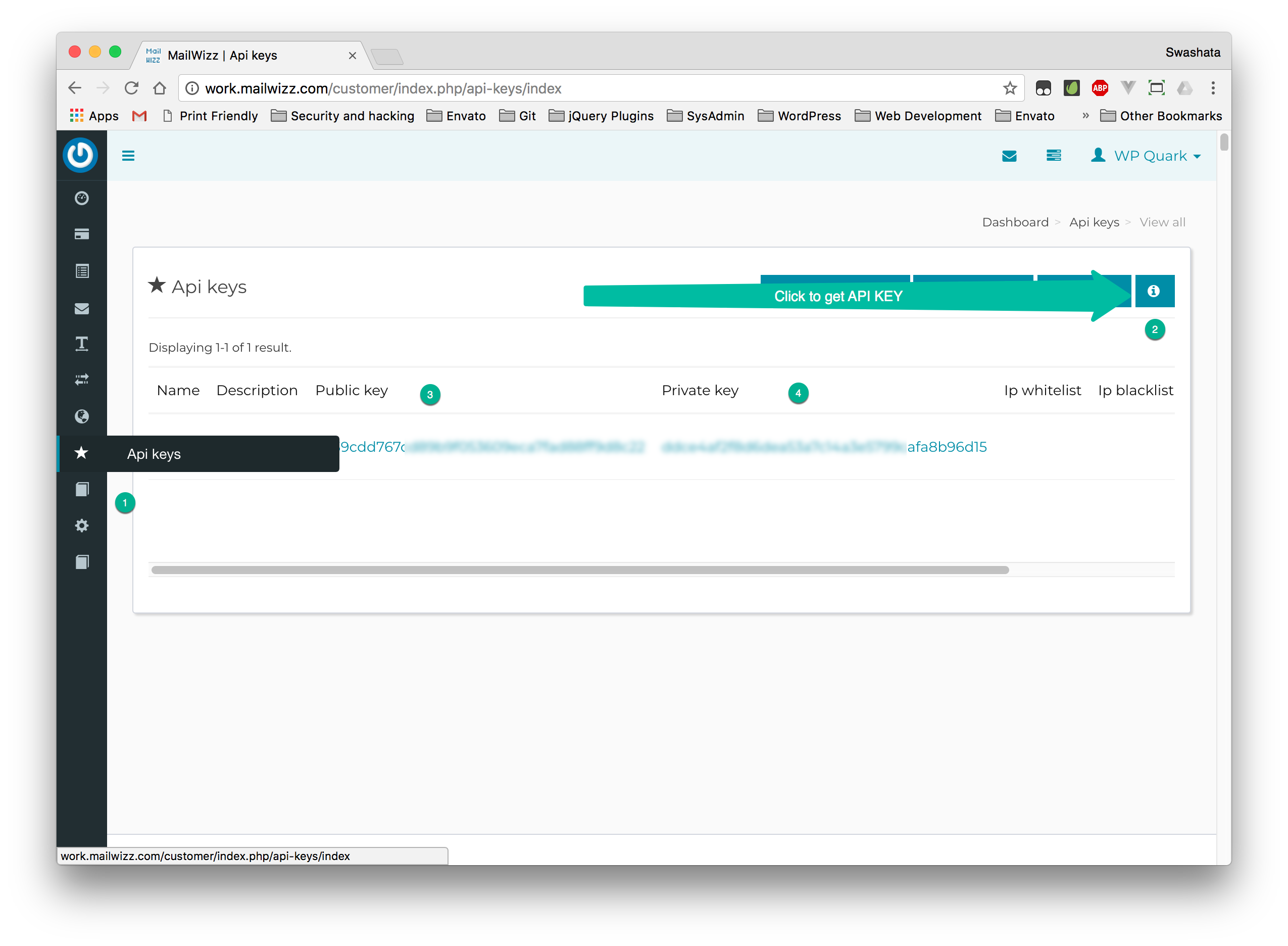Click the Api keys breadcrumb link
The width and height of the screenshot is (1288, 946).
tap(1094, 222)
